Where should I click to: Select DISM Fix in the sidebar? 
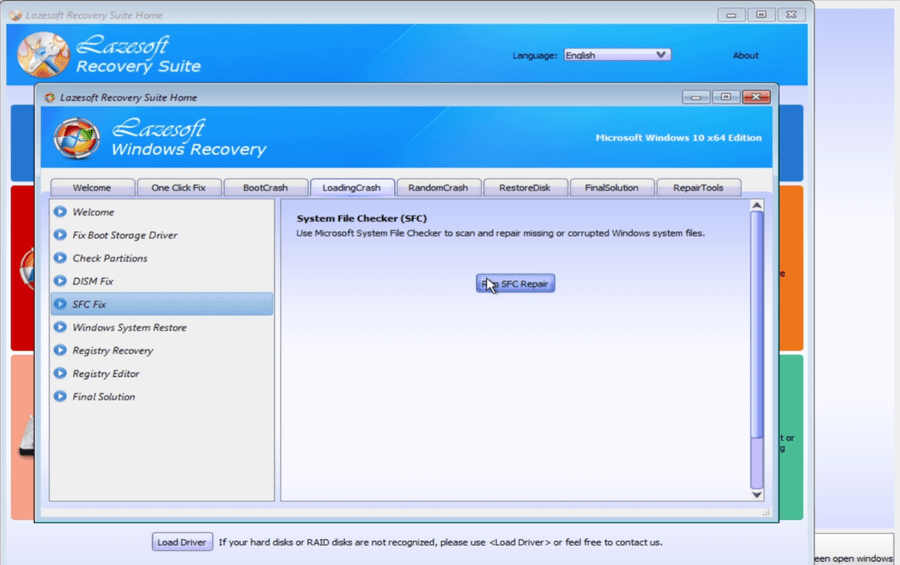pos(162,281)
